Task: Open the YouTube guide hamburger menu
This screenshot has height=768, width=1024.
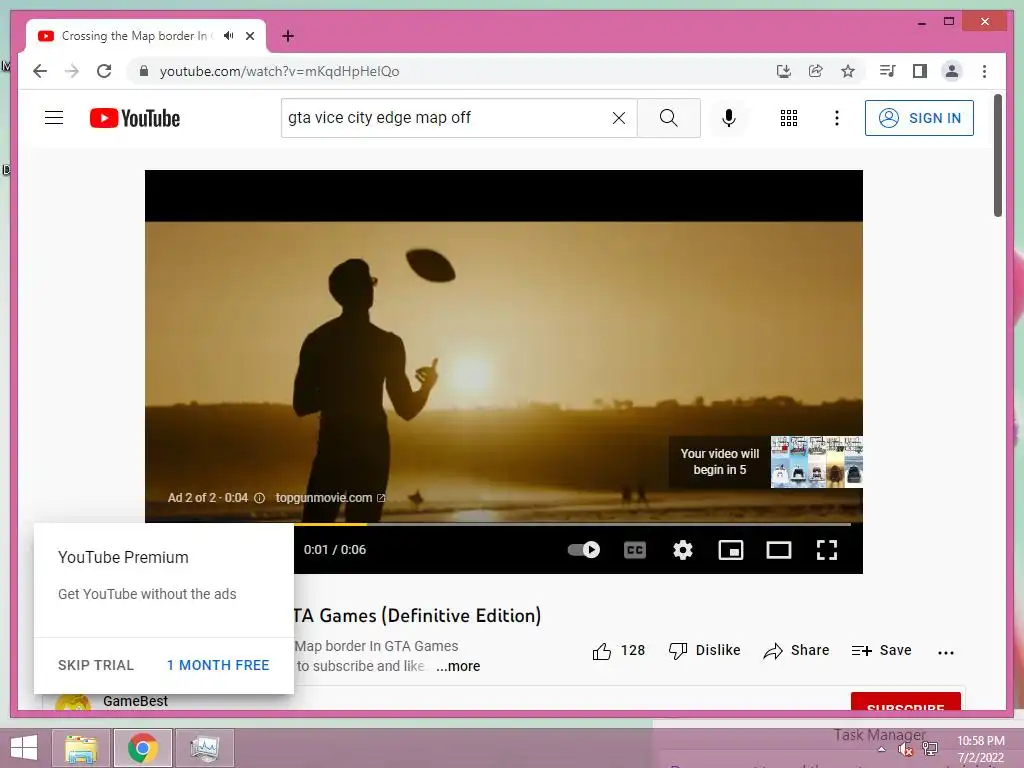Action: (54, 118)
